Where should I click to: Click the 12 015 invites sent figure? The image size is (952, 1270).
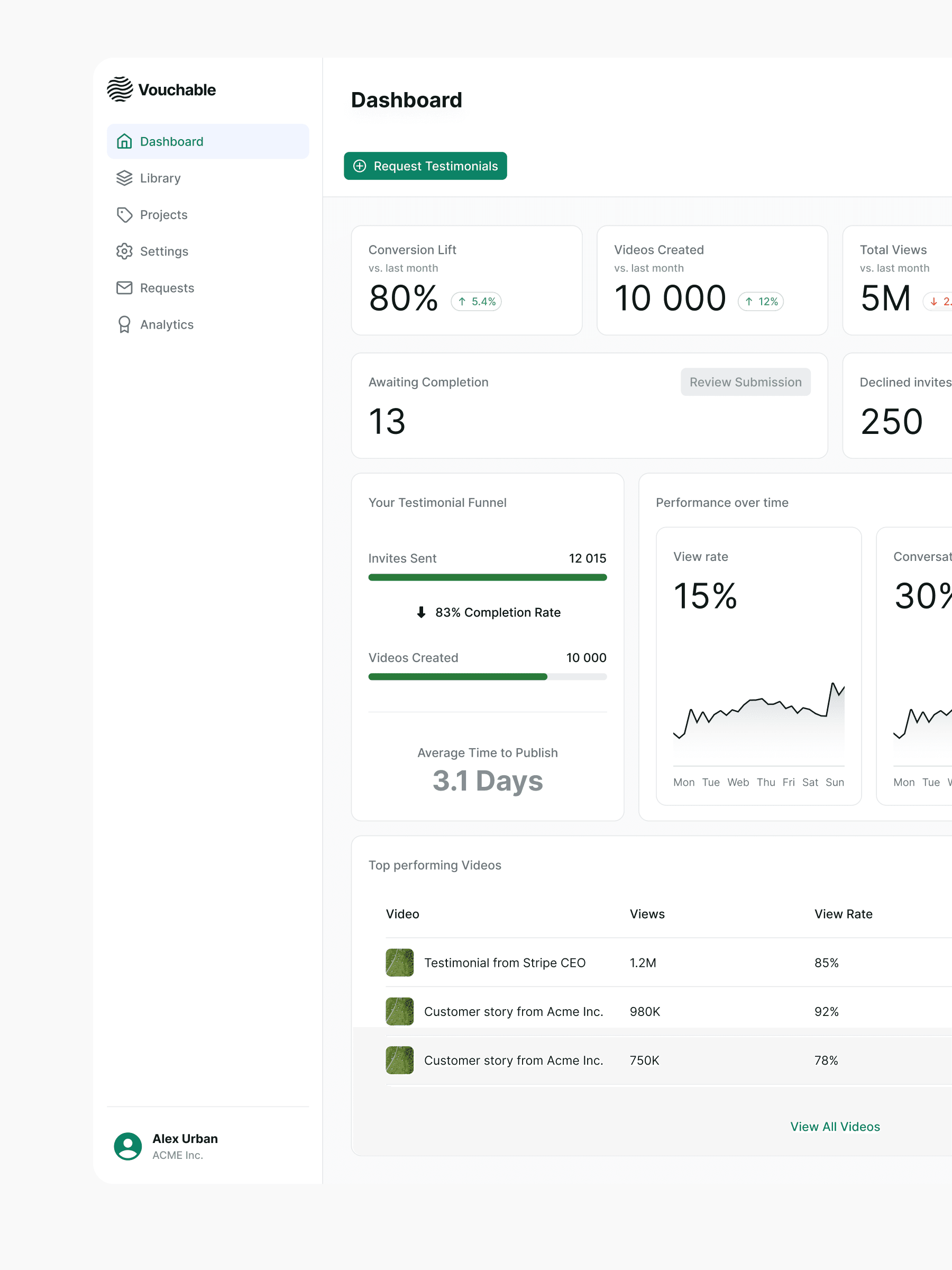[587, 558]
